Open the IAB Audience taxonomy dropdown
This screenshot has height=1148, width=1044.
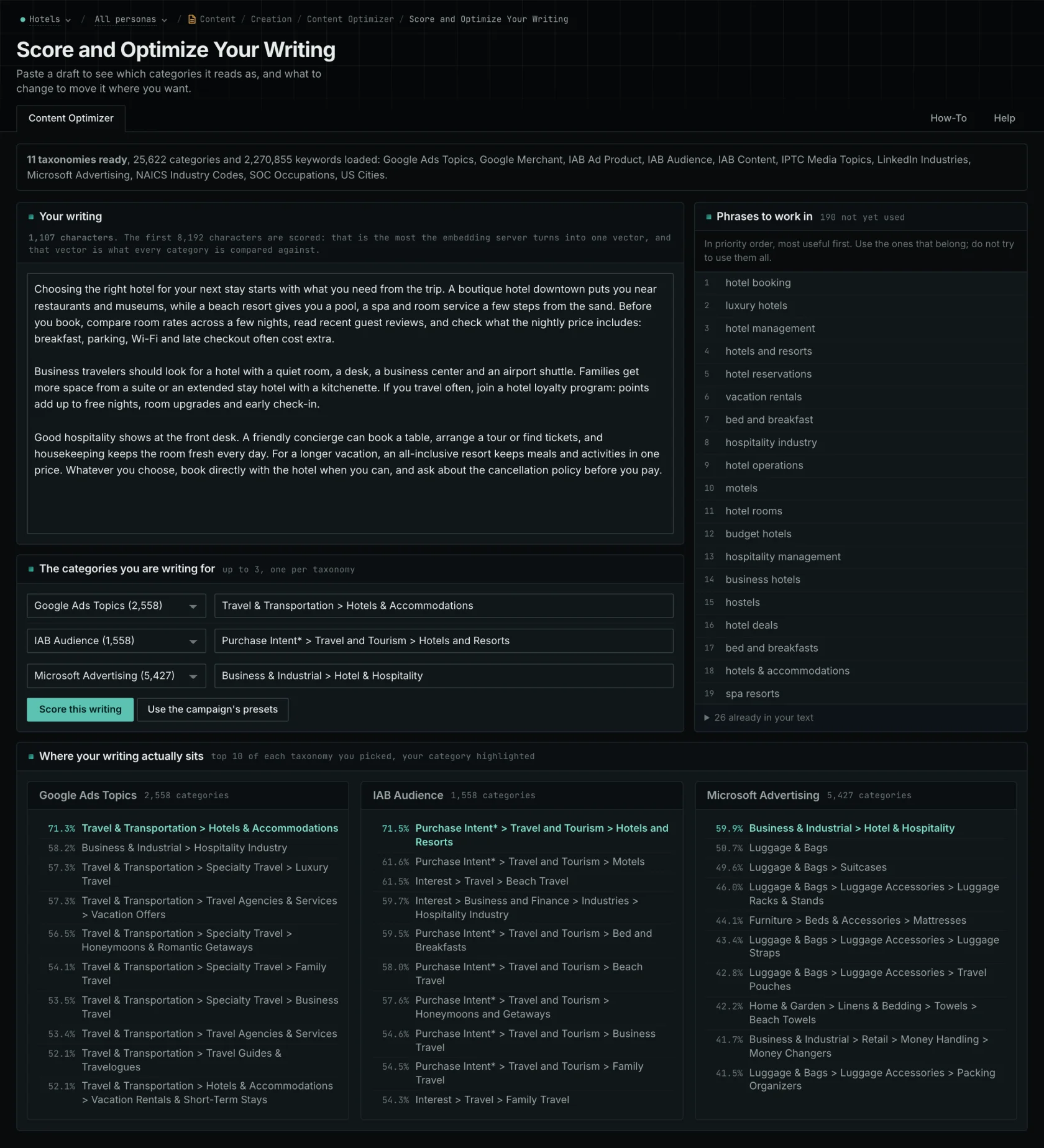[116, 640]
